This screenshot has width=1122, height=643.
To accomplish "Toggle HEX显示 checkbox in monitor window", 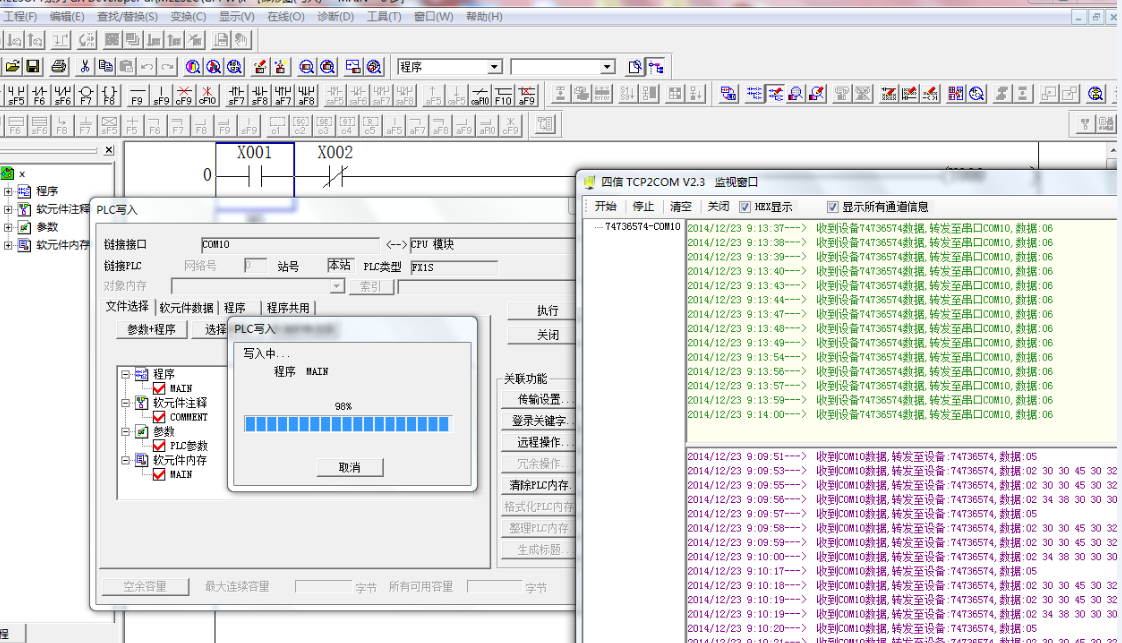I will click(745, 207).
